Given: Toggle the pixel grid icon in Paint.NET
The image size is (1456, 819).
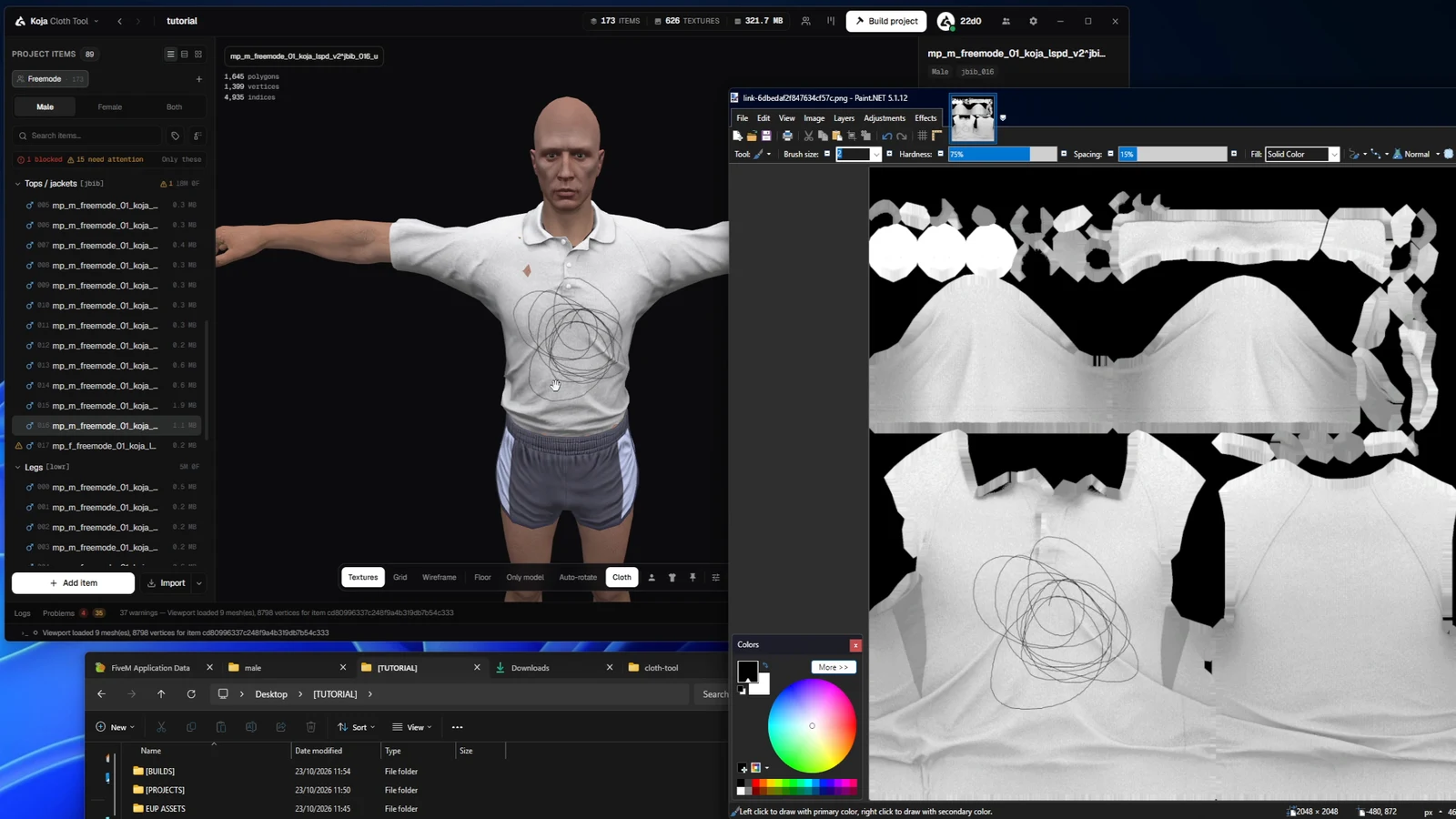Looking at the screenshot, I should coord(922,136).
